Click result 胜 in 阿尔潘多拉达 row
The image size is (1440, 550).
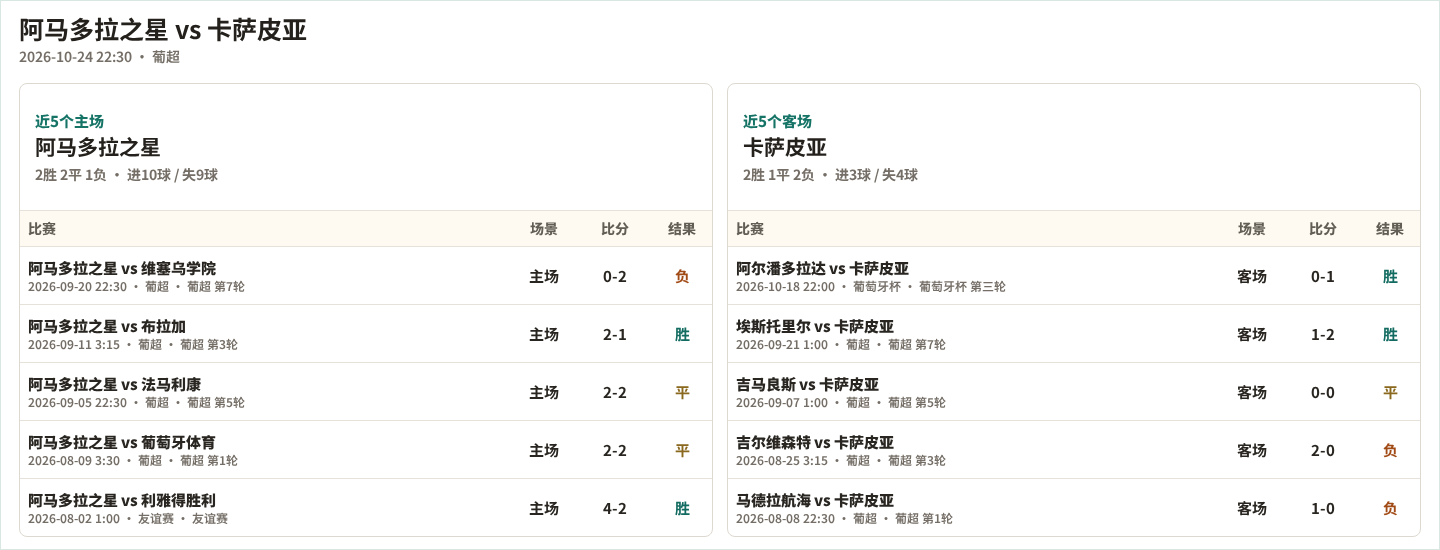point(1390,276)
